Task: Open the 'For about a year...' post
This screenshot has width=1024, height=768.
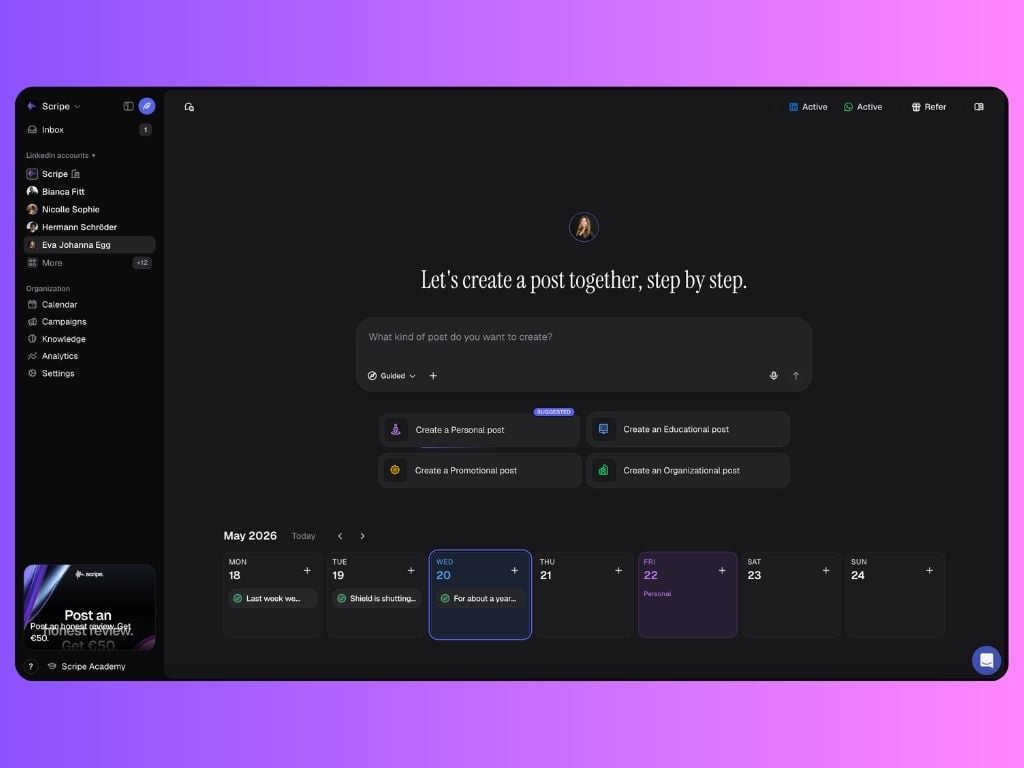Action: [480, 598]
